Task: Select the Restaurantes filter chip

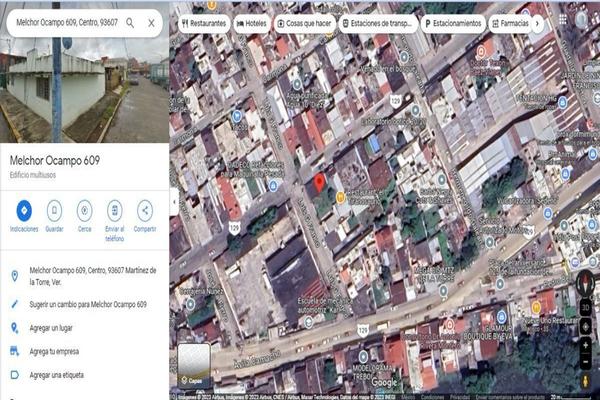Action: tap(204, 23)
